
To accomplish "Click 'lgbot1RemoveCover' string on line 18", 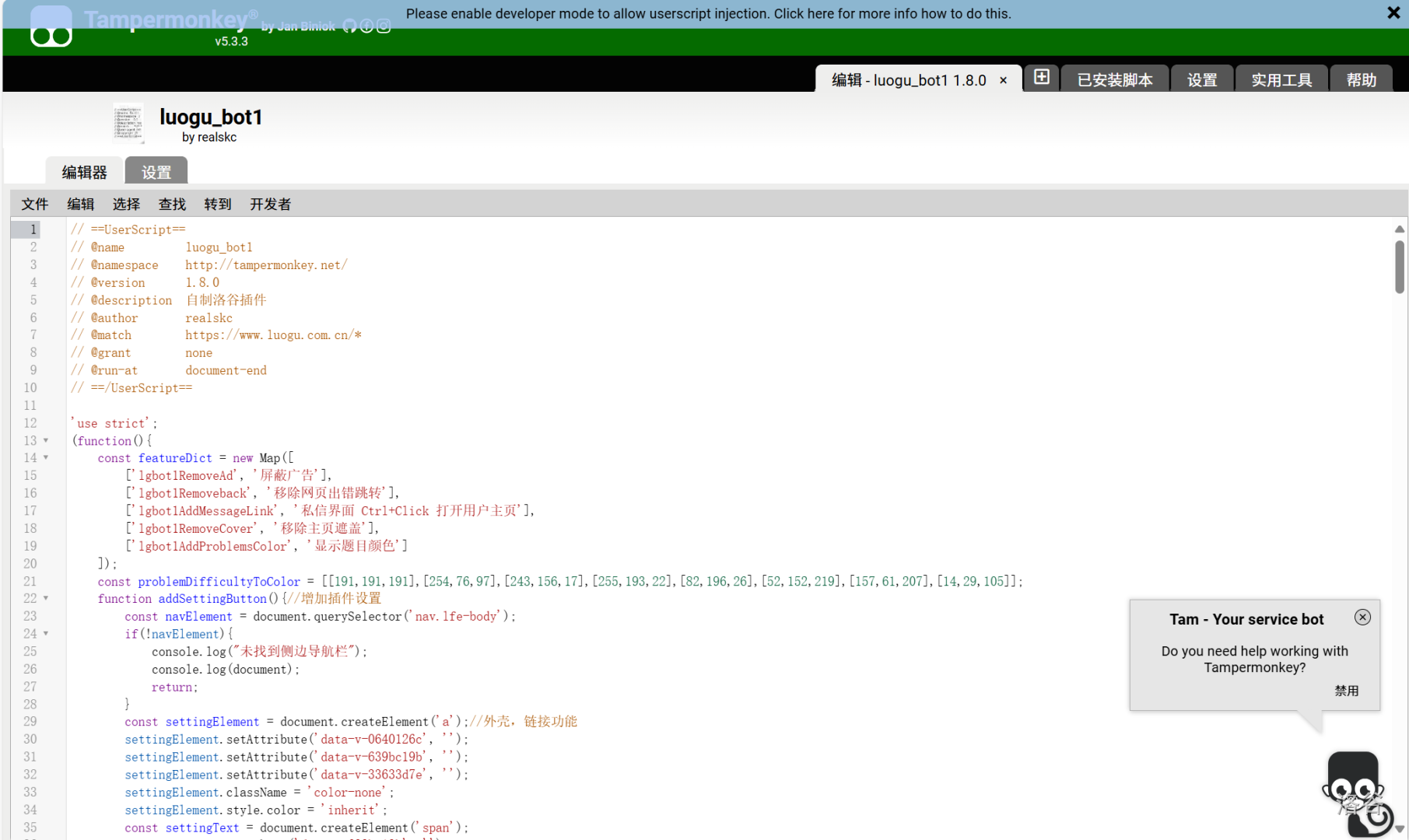I will pos(195,529).
